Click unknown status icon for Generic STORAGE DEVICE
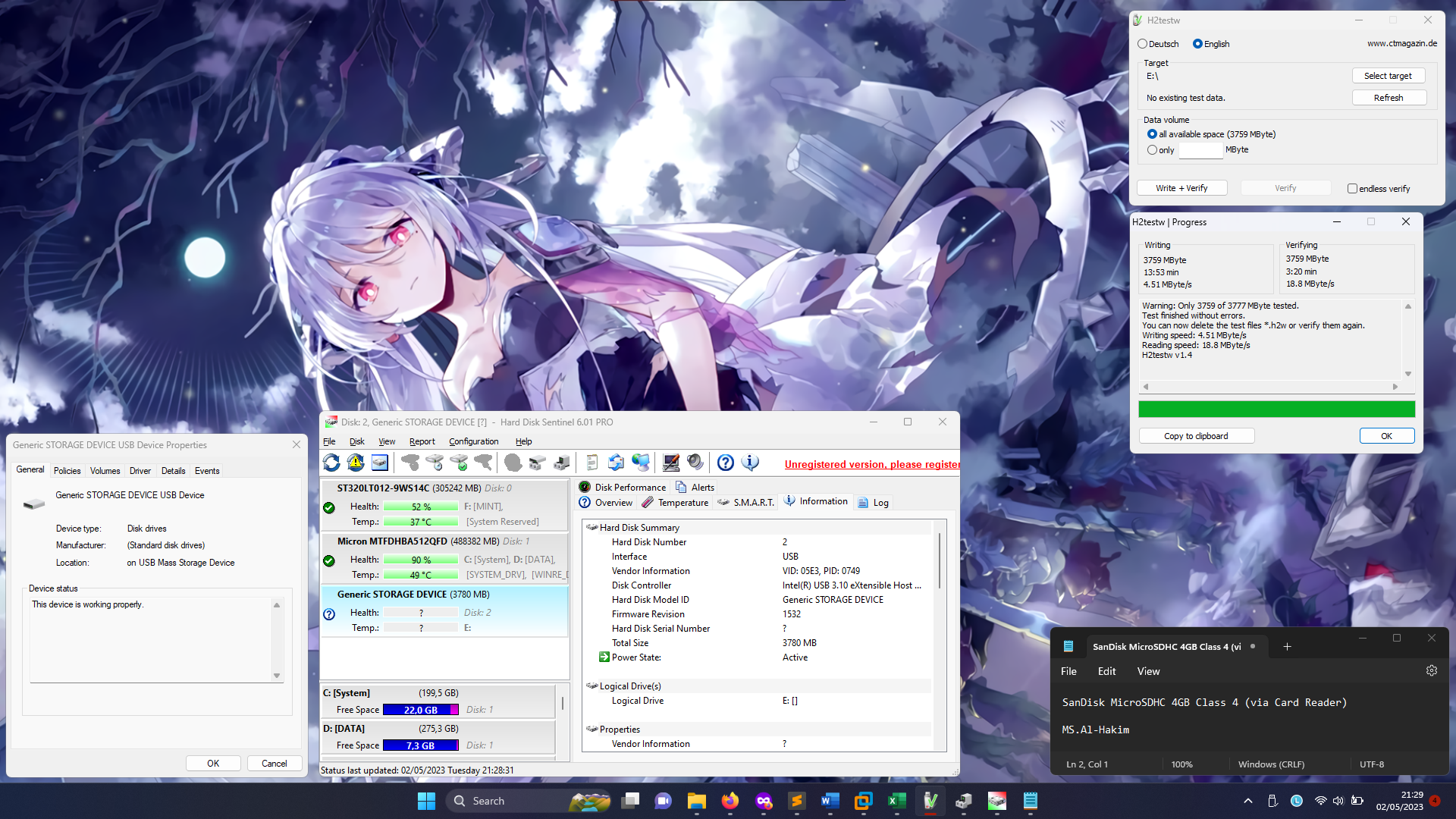This screenshot has height=819, width=1456. [329, 614]
